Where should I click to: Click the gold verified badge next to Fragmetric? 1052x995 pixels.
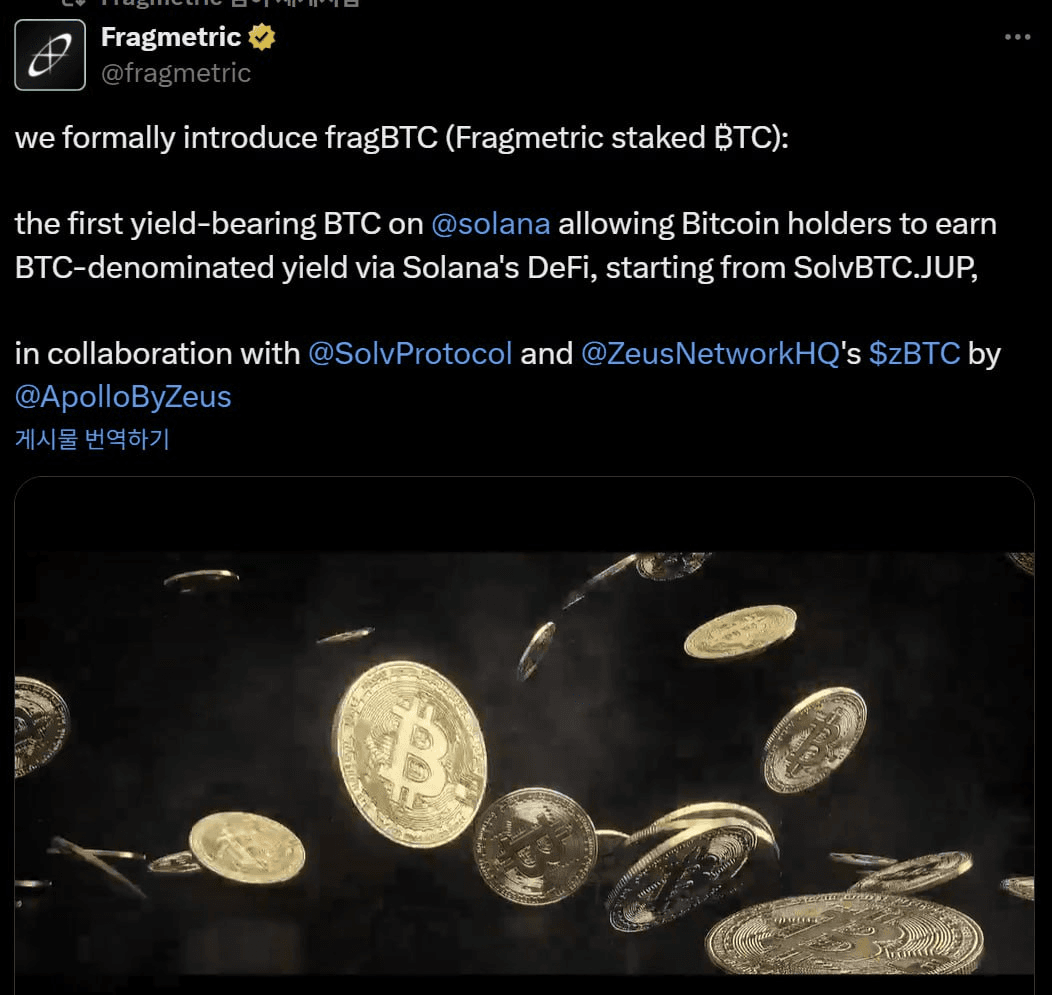[261, 38]
